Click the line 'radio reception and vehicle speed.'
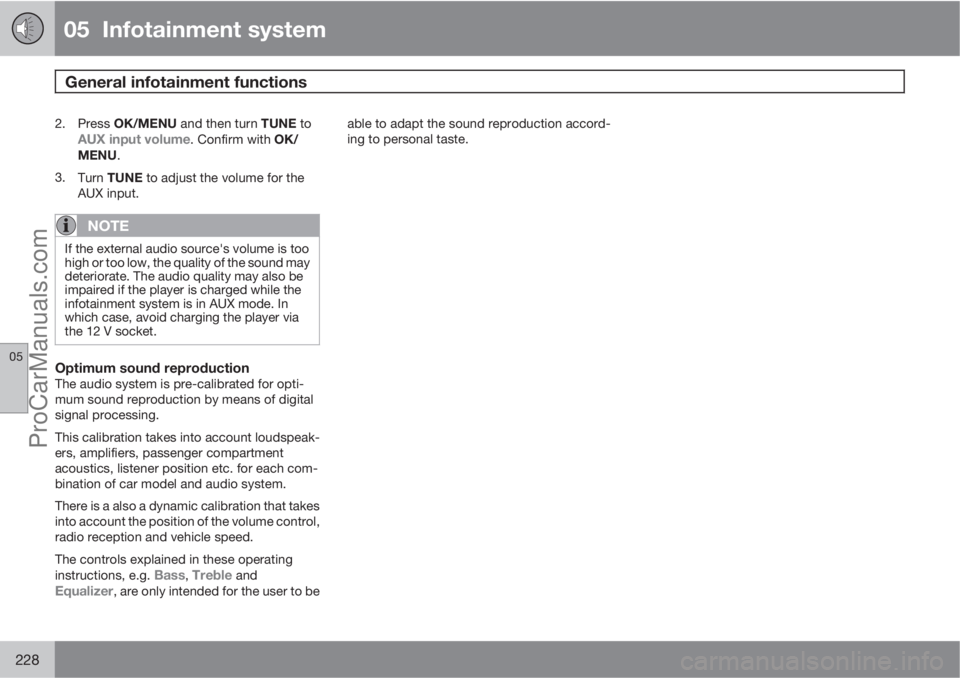The image size is (960, 678). pyautogui.click(x=154, y=537)
